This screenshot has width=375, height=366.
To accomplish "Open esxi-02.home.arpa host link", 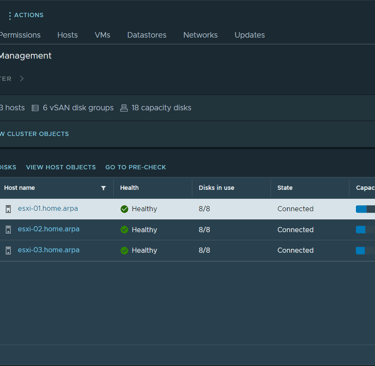I will (49, 229).
